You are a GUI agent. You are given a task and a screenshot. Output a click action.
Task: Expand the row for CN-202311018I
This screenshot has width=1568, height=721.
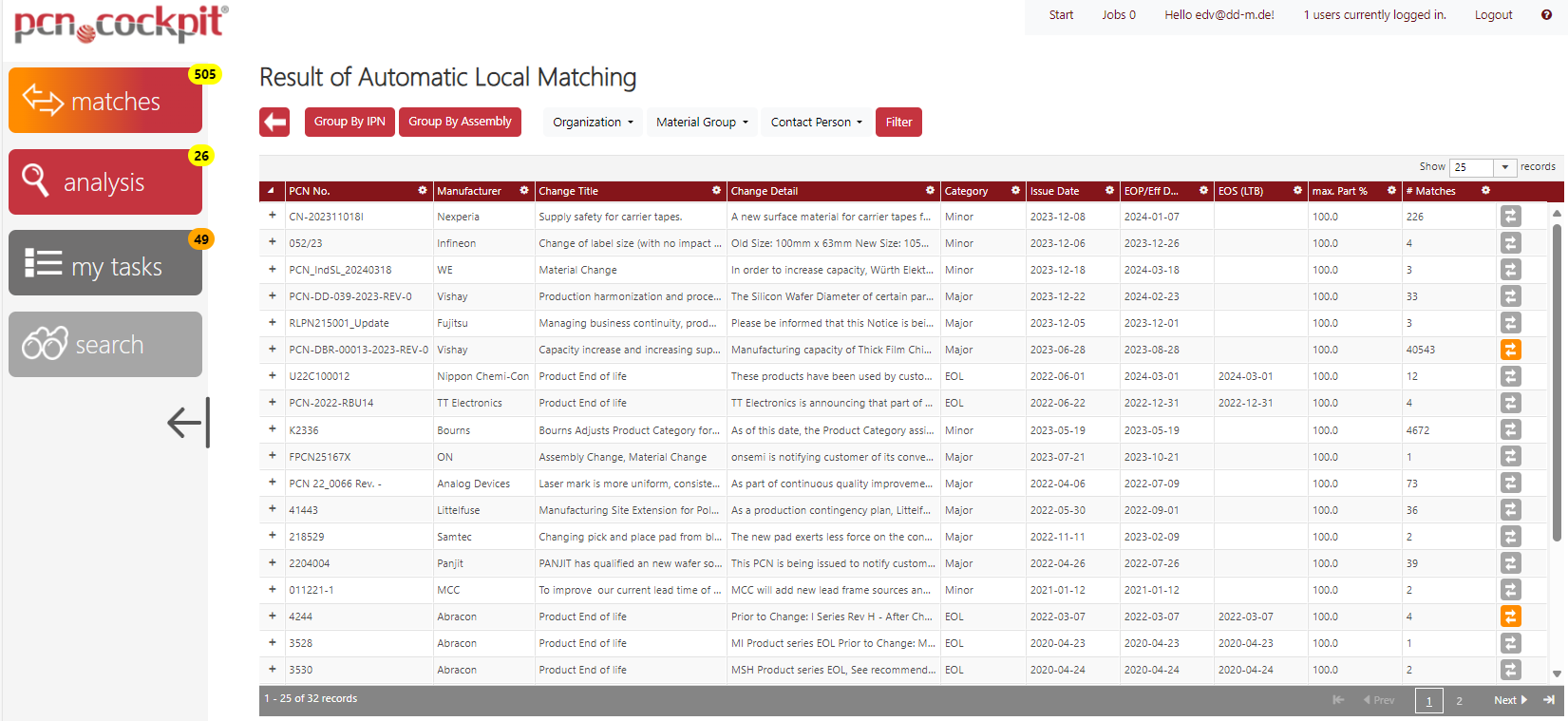point(272,216)
